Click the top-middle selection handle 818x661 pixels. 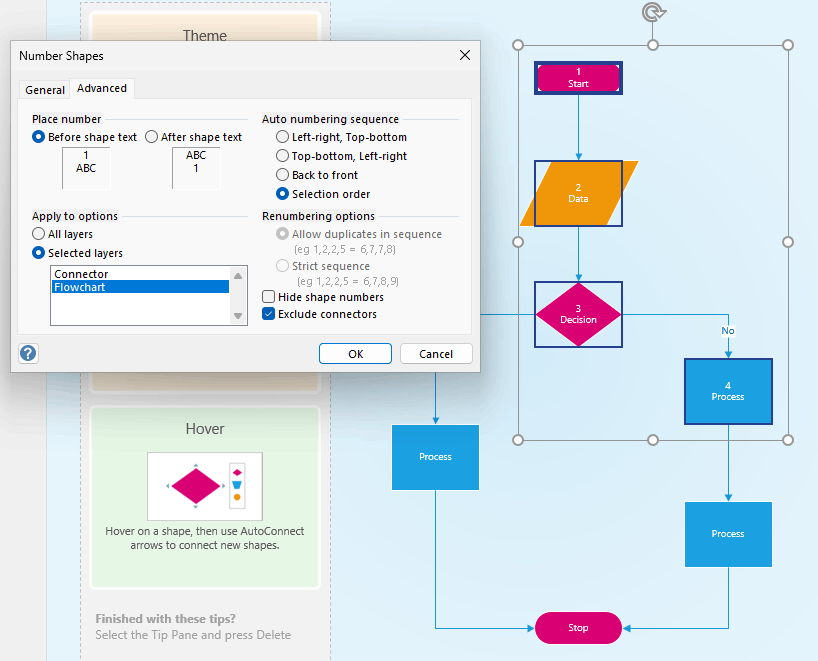653,45
